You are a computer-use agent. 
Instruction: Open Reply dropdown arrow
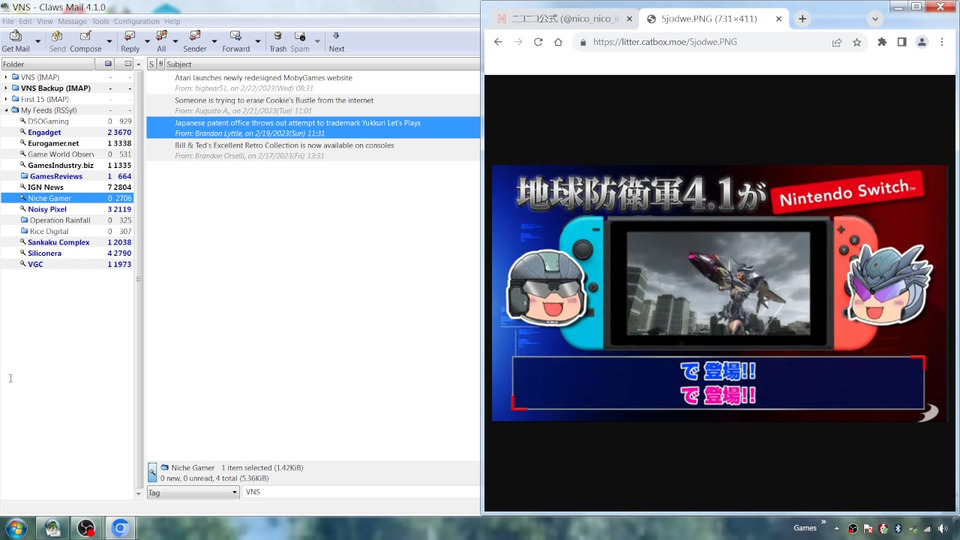coord(147,42)
